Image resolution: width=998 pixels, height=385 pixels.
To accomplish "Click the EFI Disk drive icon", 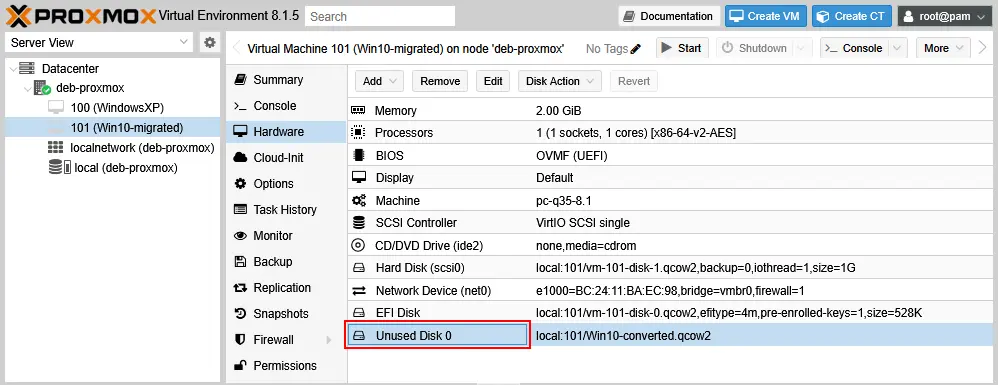I will click(358, 312).
